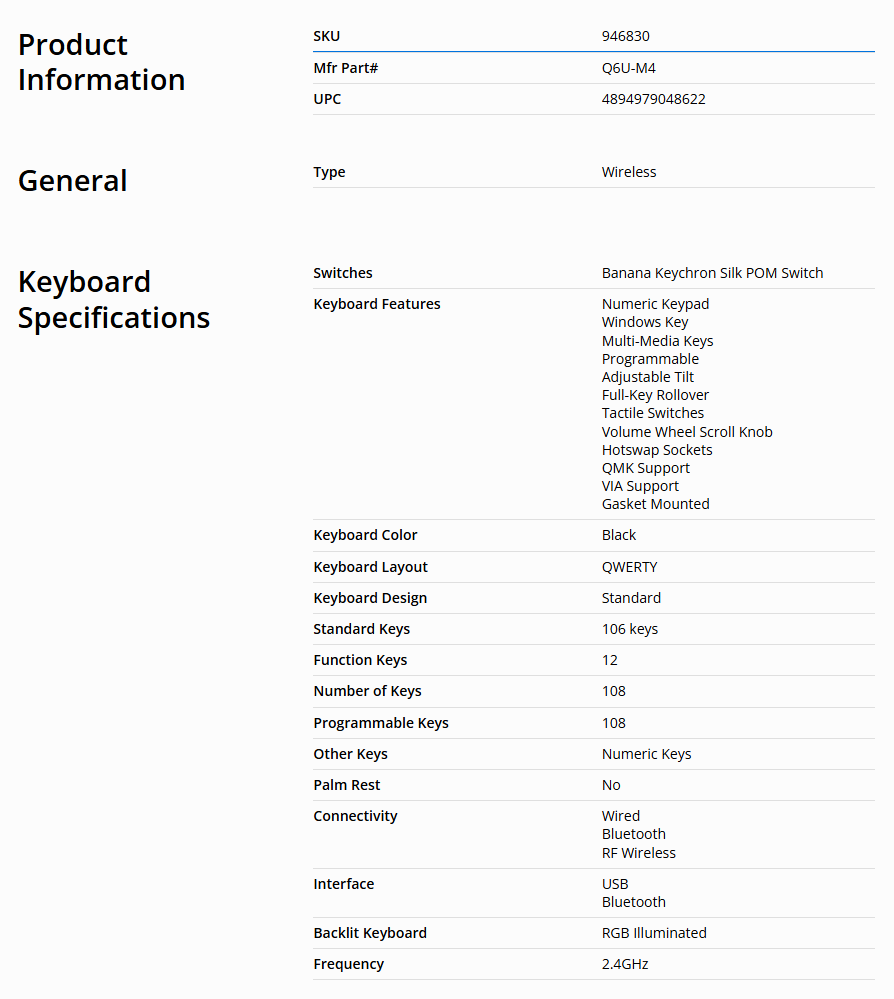The height and width of the screenshot is (999, 894).
Task: Click Hotswap Sockets in the features list
Action: 656,450
